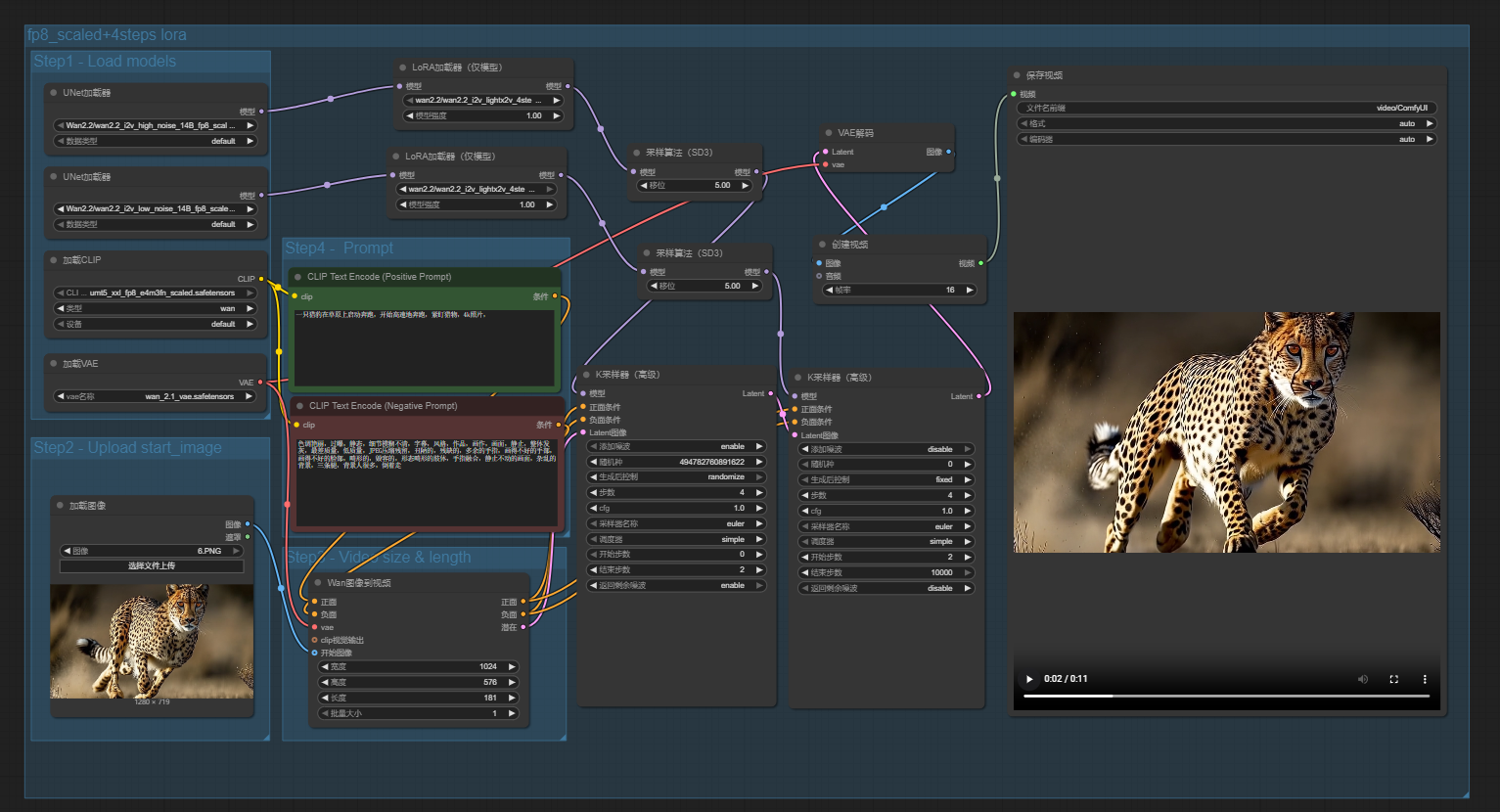1500x812 pixels.
Task: Click the 音频 input port on the 创建视频 node
Action: click(x=819, y=276)
